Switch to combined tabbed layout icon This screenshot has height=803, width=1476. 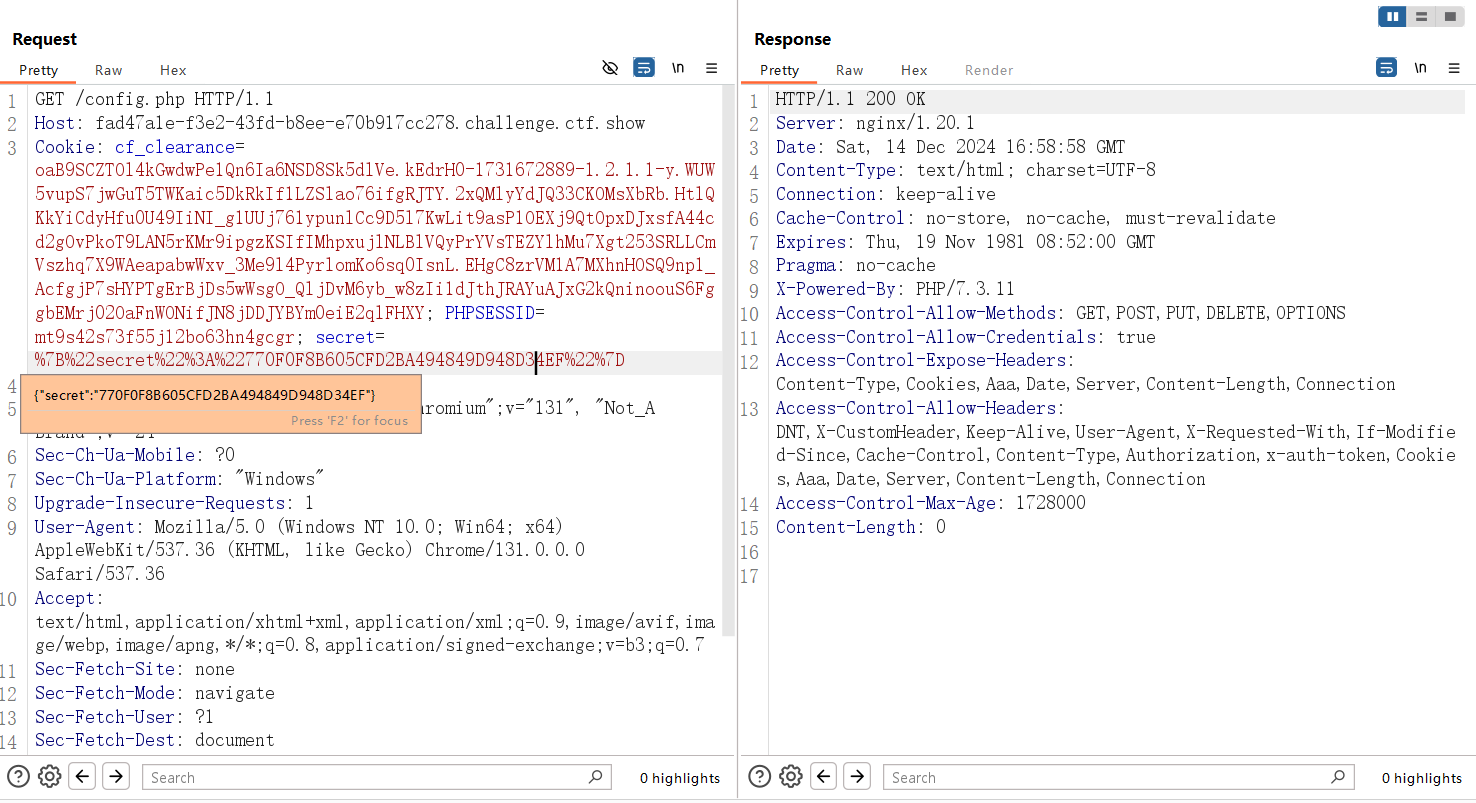tap(1449, 17)
